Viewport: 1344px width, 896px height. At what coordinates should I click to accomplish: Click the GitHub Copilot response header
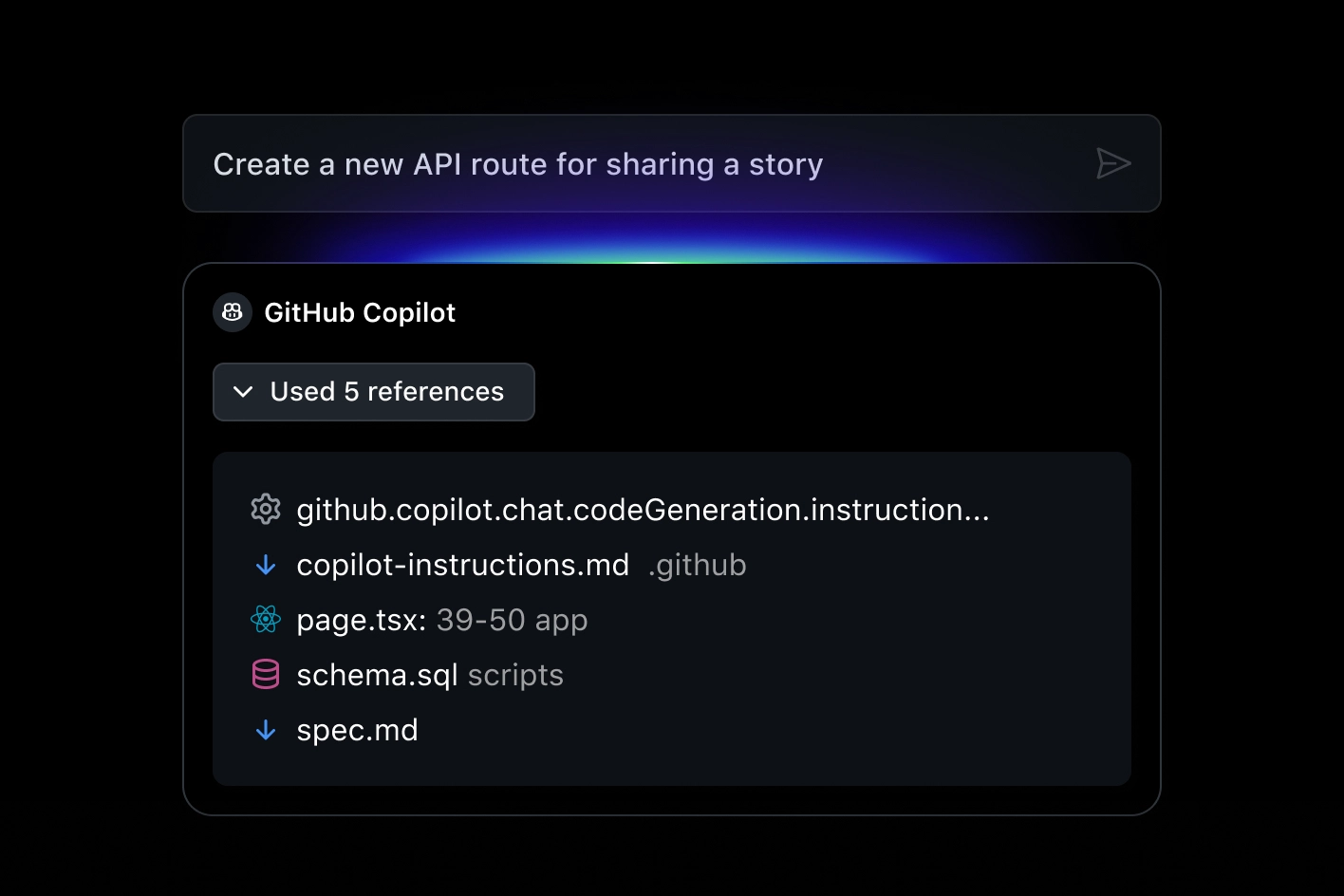[x=360, y=312]
